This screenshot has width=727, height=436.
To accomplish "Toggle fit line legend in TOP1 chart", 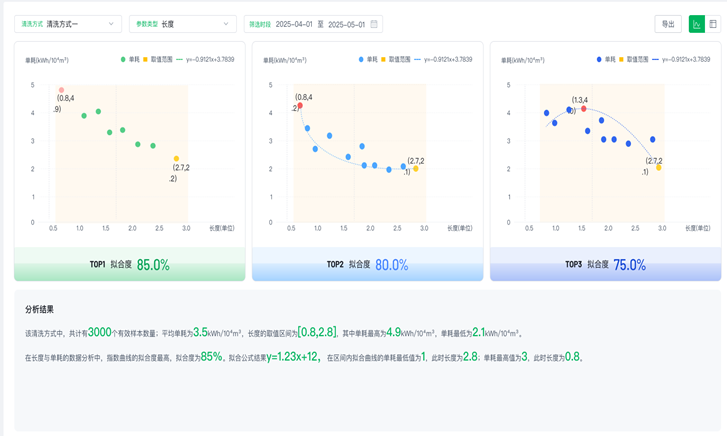I will pos(205,59).
